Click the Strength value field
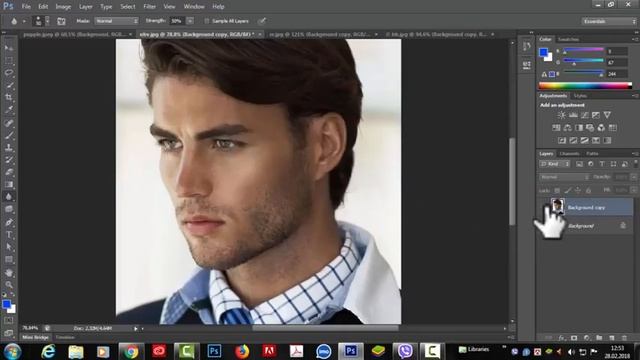The height and width of the screenshot is (360, 640). 178,21
